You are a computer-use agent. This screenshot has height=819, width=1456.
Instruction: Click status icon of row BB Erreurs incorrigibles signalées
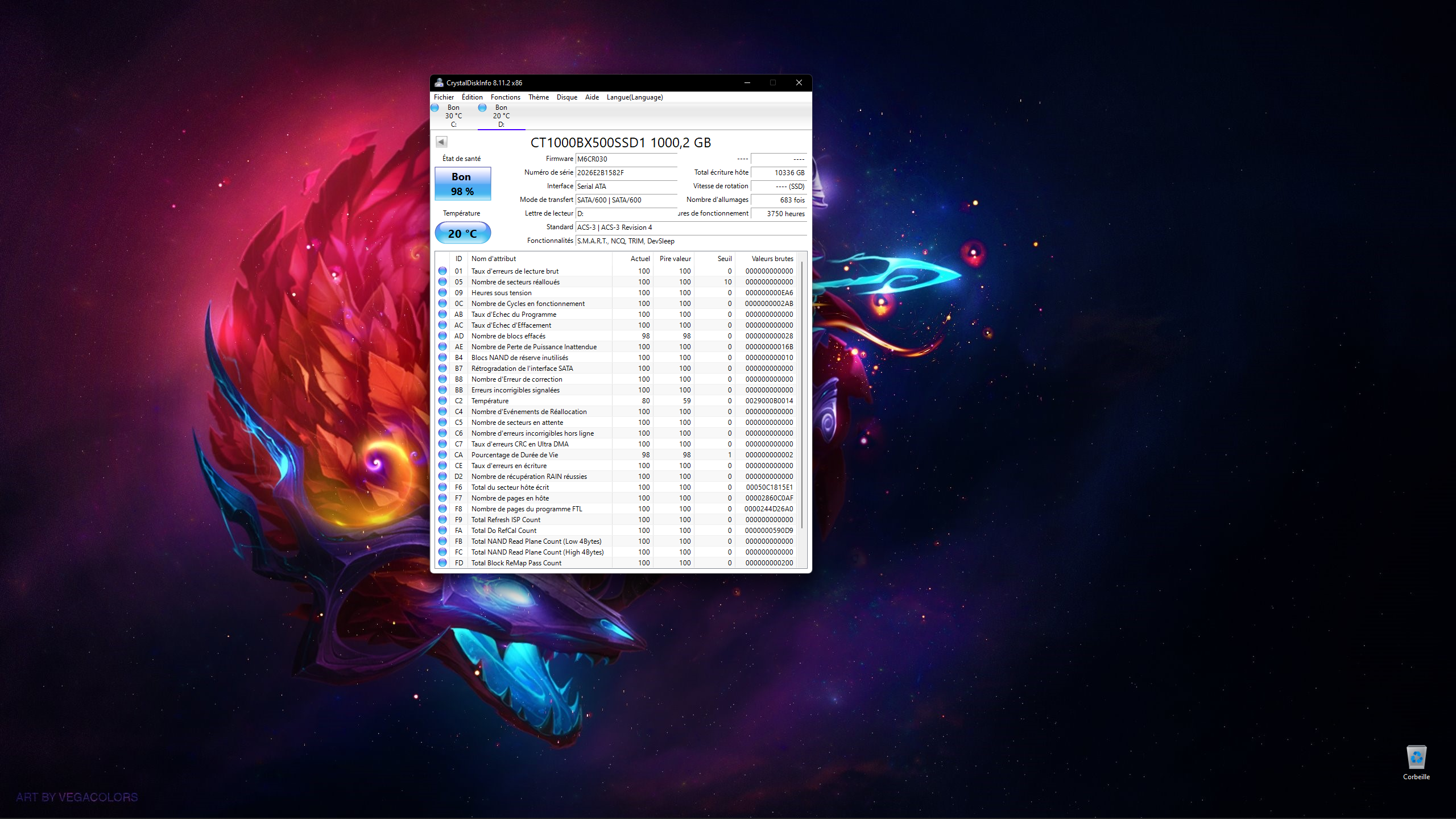pos(442,390)
